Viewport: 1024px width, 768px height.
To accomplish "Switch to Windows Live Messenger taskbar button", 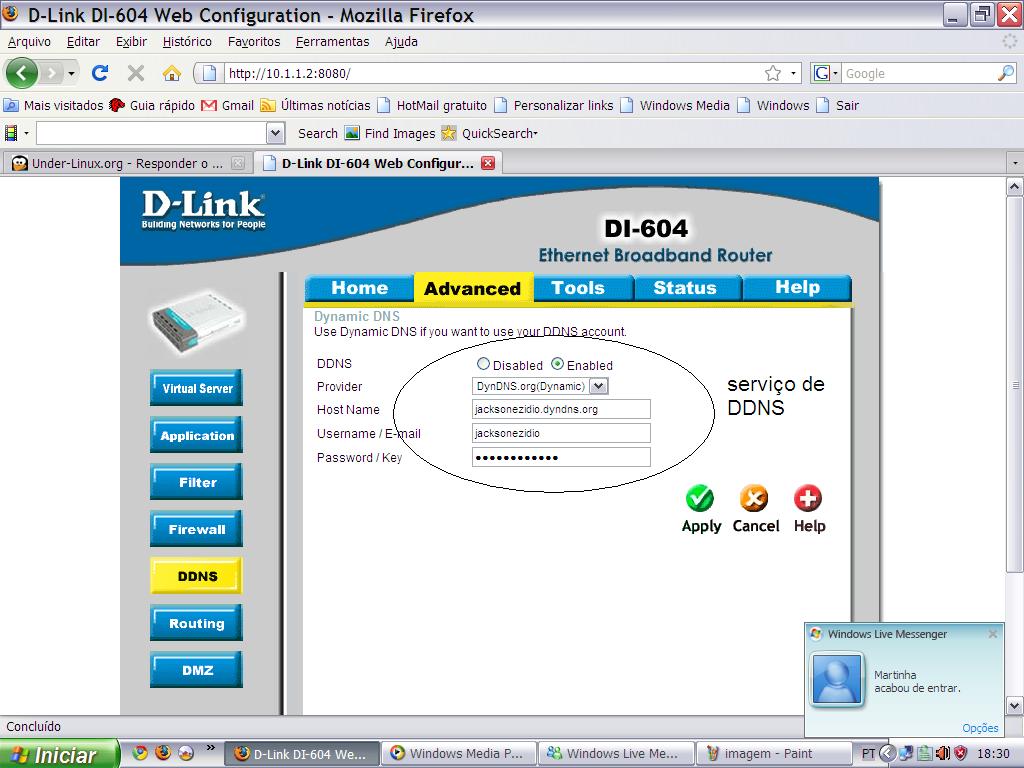I will pyautogui.click(x=616, y=754).
